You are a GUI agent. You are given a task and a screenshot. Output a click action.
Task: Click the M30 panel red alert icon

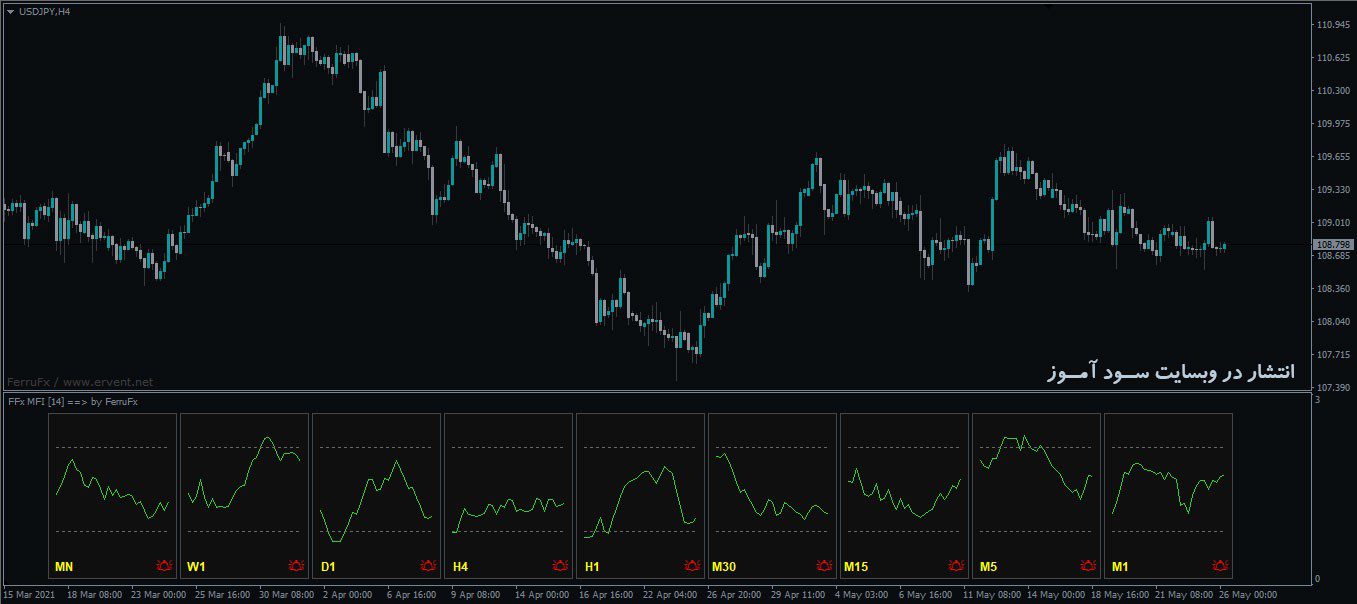pos(824,567)
